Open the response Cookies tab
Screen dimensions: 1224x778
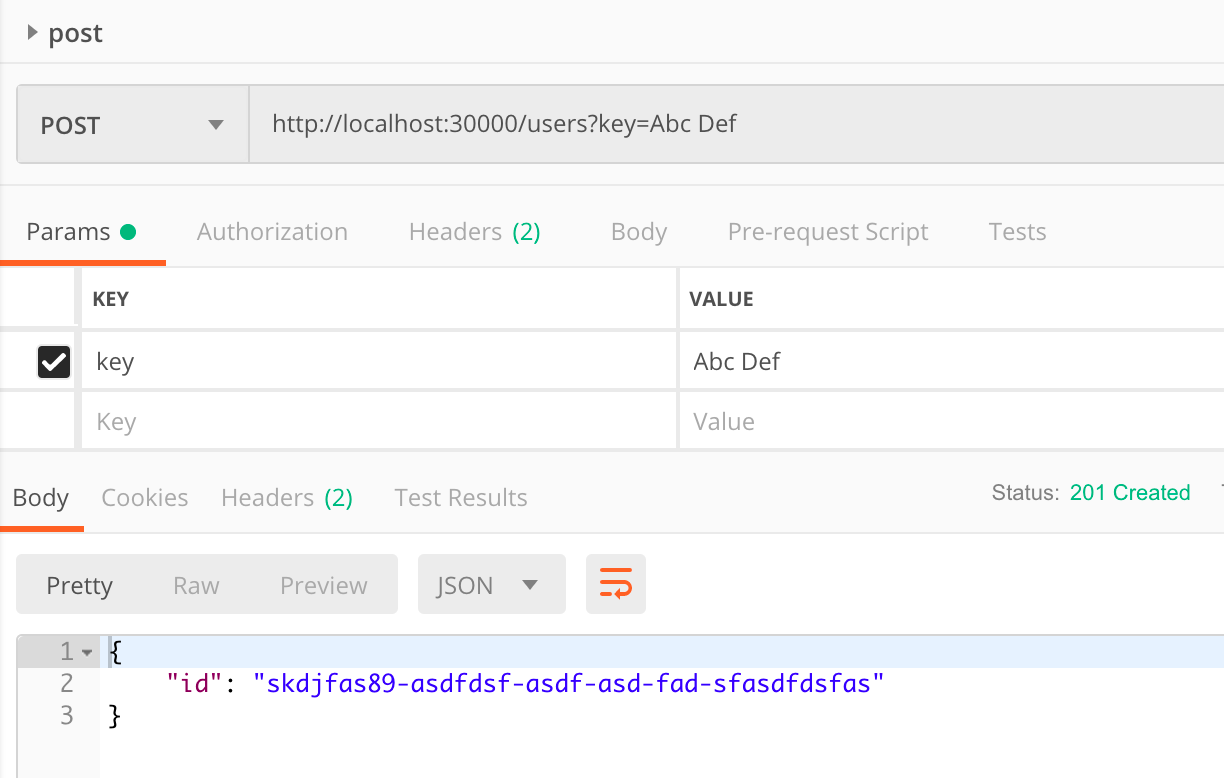[144, 497]
